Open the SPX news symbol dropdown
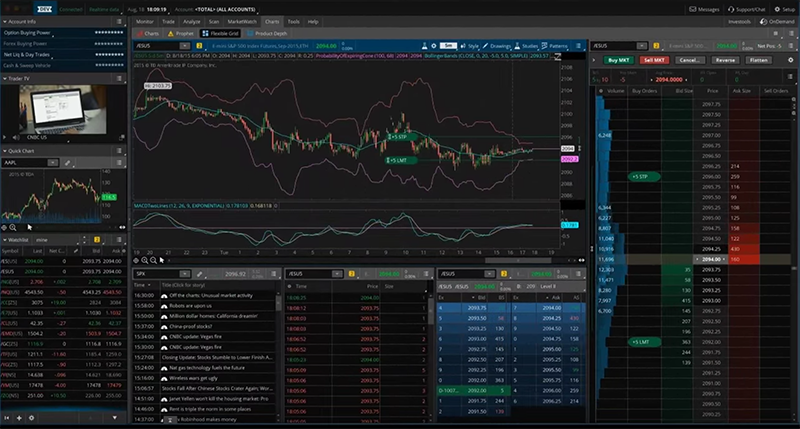The height and width of the screenshot is (429, 800). coord(185,274)
